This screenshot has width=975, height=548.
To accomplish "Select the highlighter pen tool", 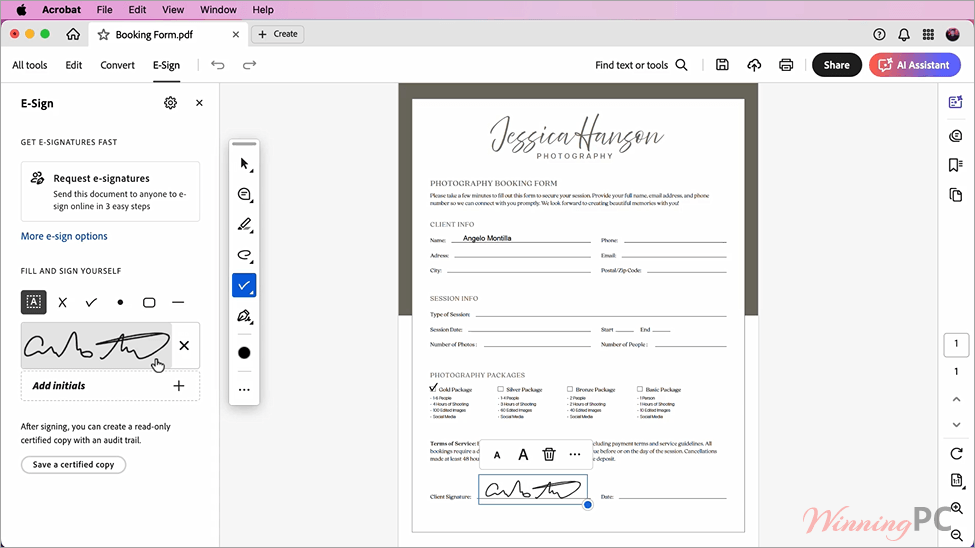I will pyautogui.click(x=244, y=225).
